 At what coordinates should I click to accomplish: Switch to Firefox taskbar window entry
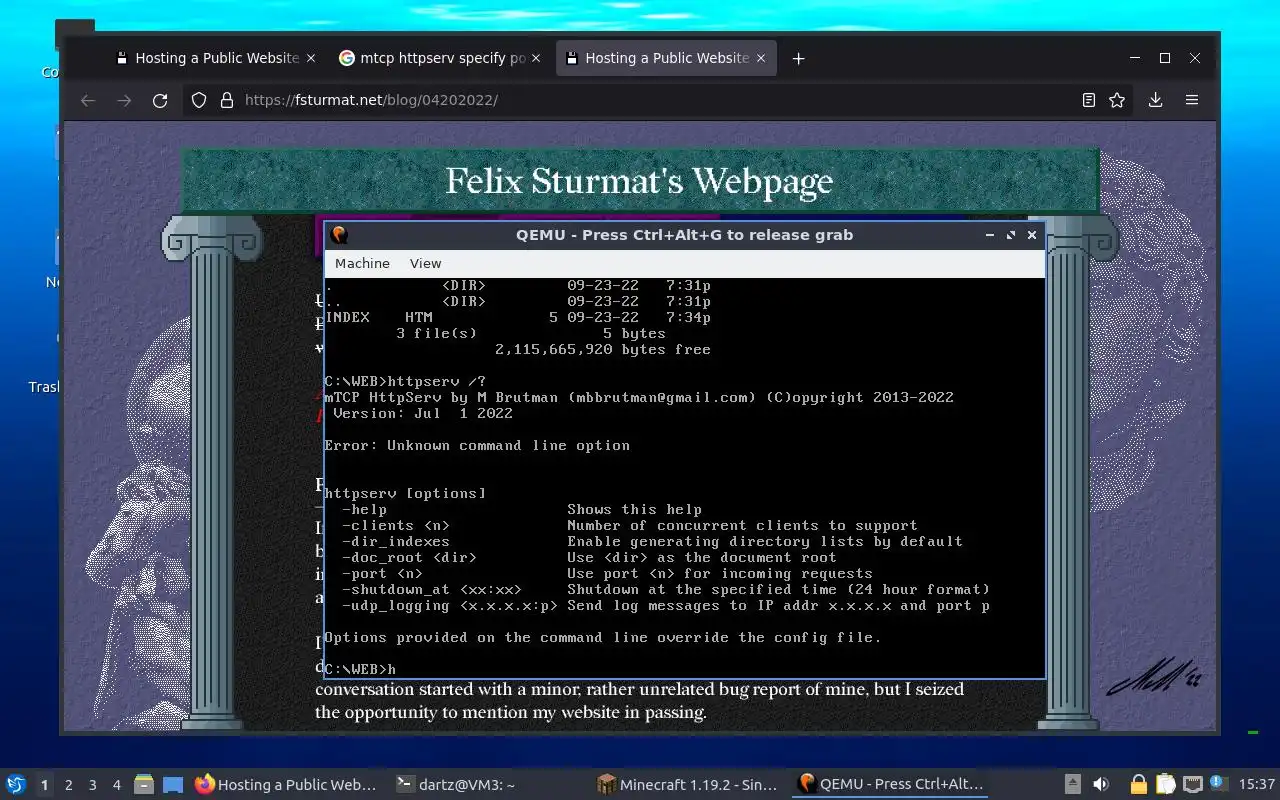287,785
